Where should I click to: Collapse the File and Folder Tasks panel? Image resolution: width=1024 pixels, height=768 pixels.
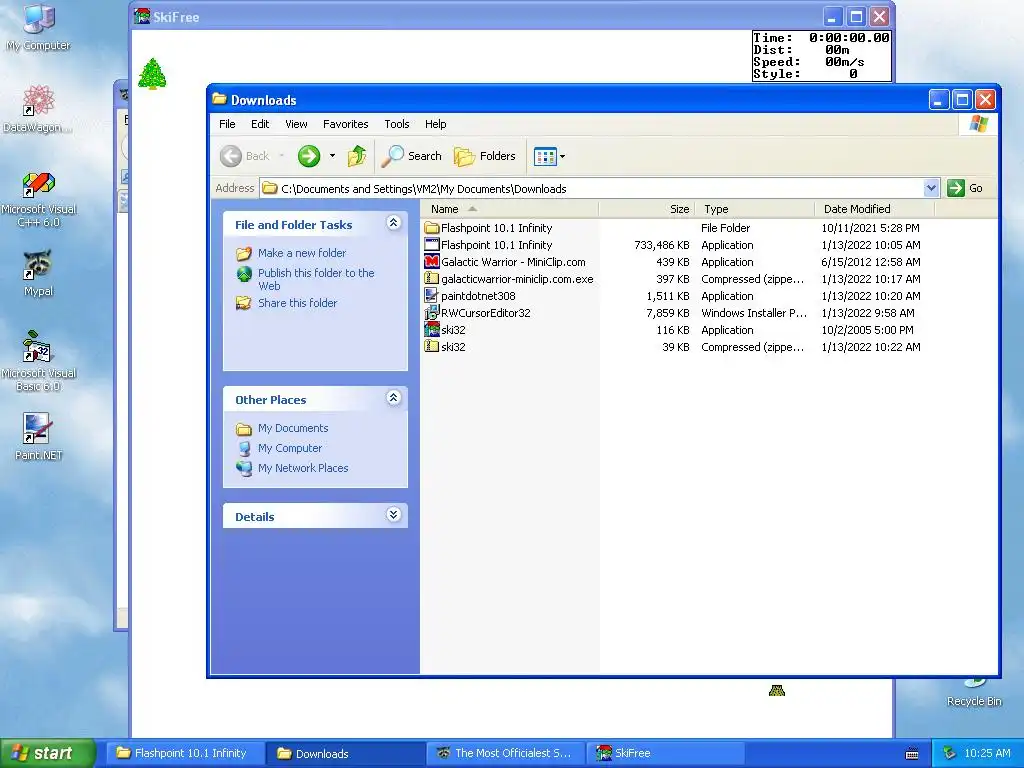pos(393,223)
